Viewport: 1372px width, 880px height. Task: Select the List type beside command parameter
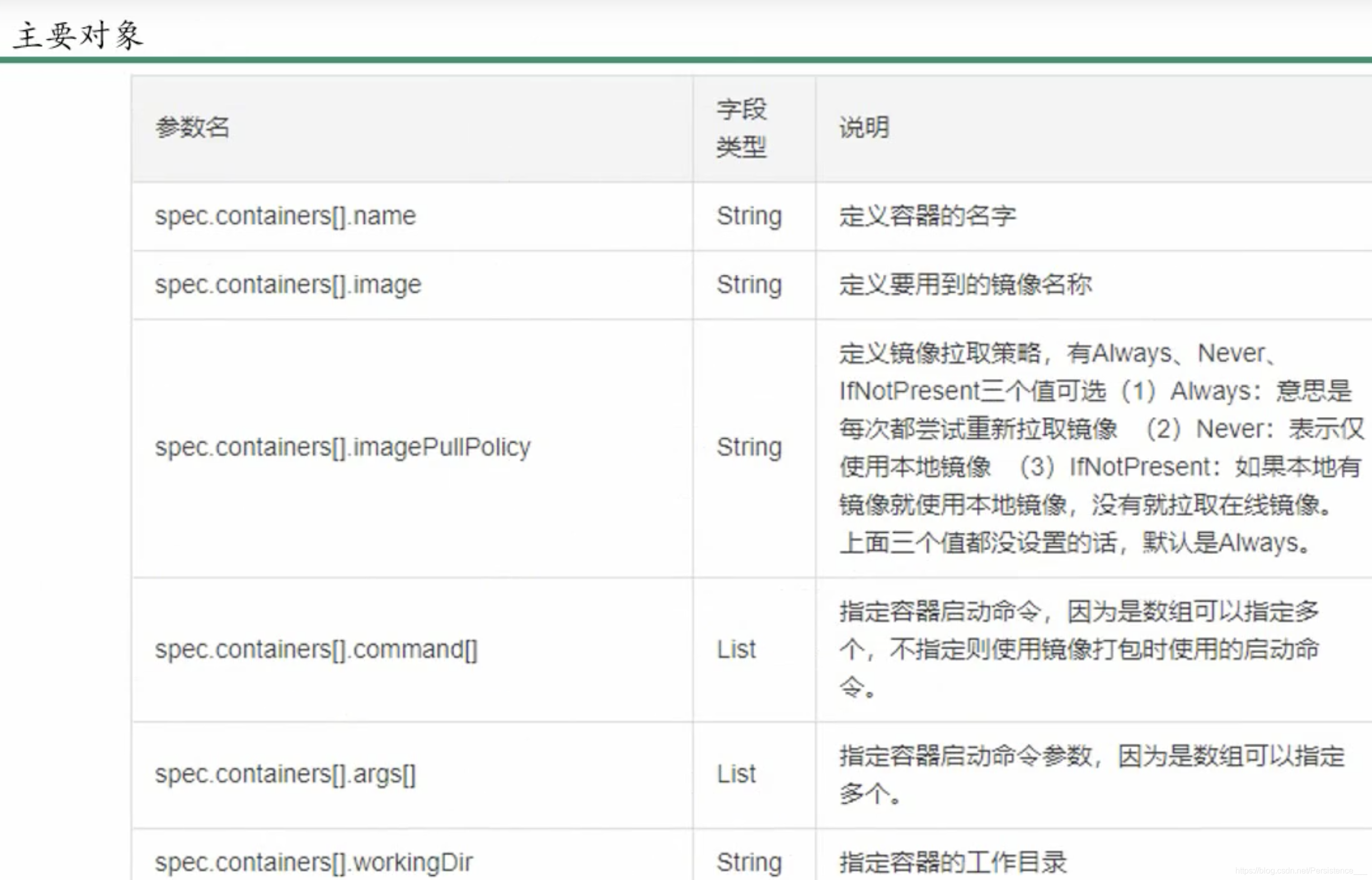(x=737, y=649)
